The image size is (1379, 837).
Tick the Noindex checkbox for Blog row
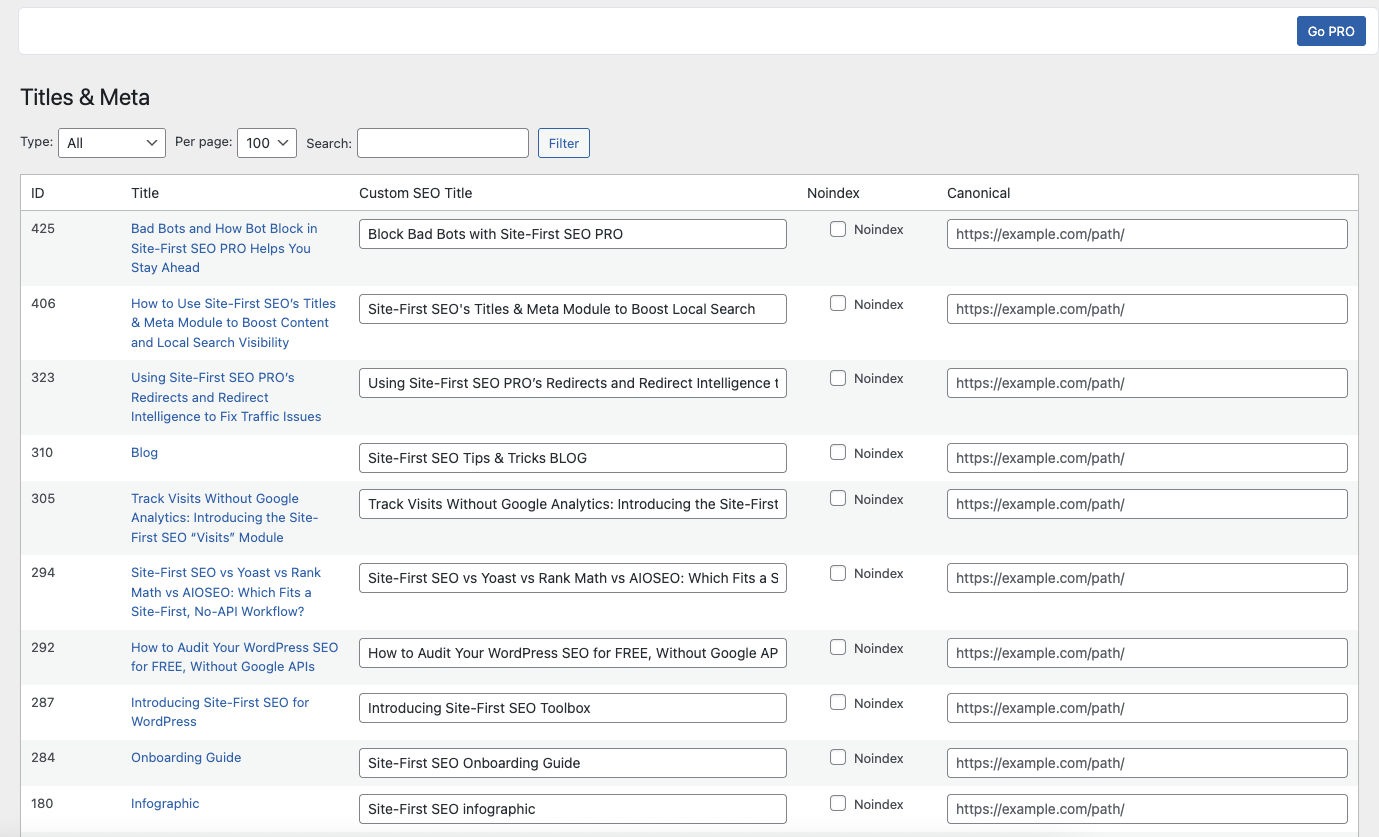point(838,453)
